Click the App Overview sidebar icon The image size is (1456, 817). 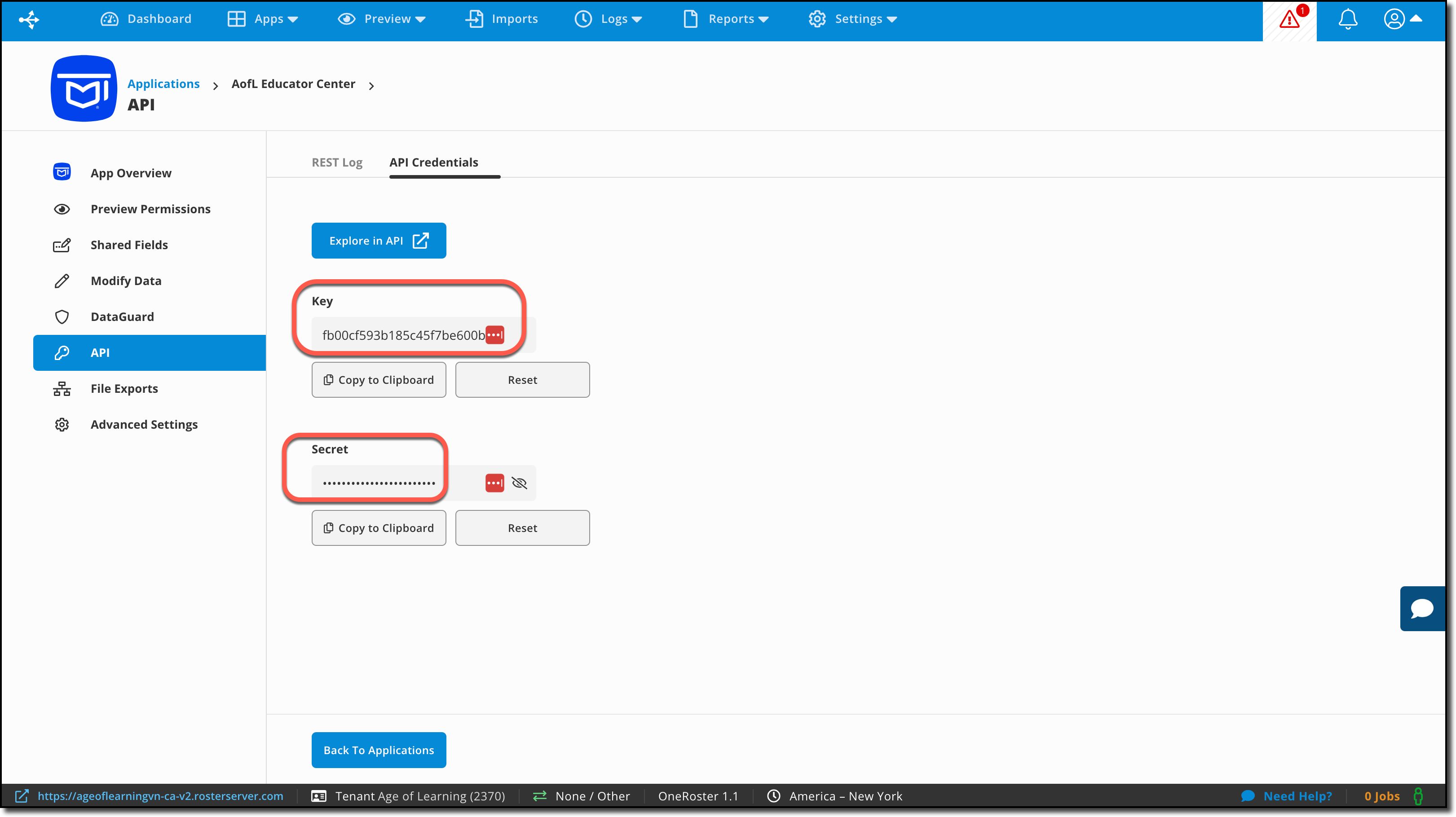coord(62,172)
